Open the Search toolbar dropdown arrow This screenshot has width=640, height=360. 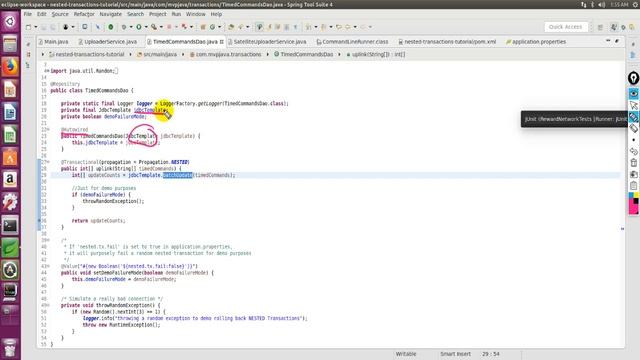247,27
